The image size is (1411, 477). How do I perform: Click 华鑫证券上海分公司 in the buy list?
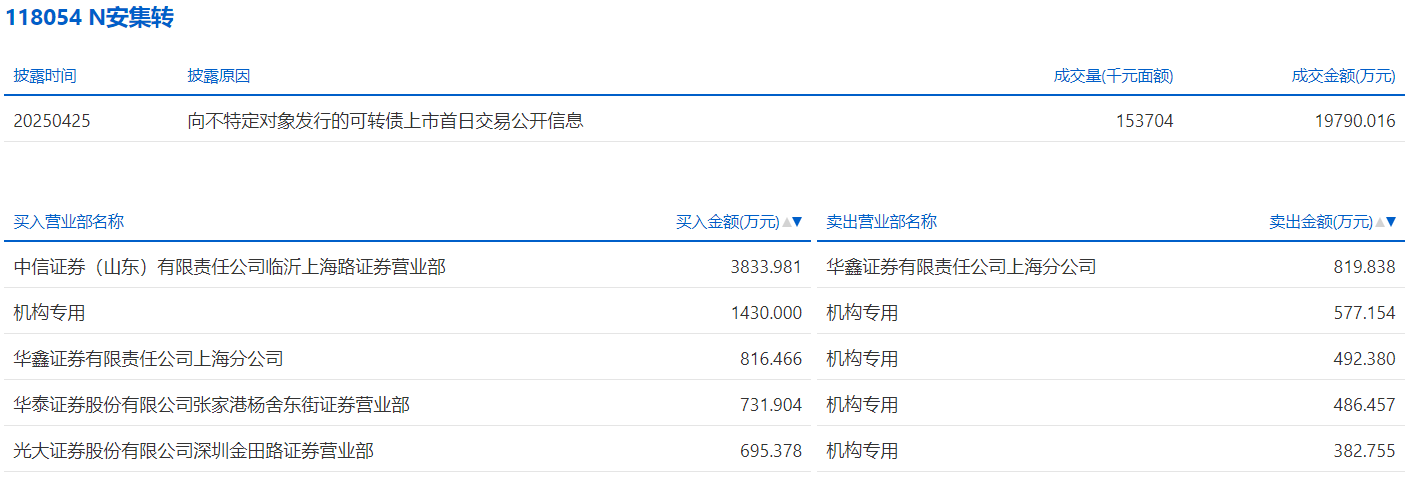coord(149,359)
